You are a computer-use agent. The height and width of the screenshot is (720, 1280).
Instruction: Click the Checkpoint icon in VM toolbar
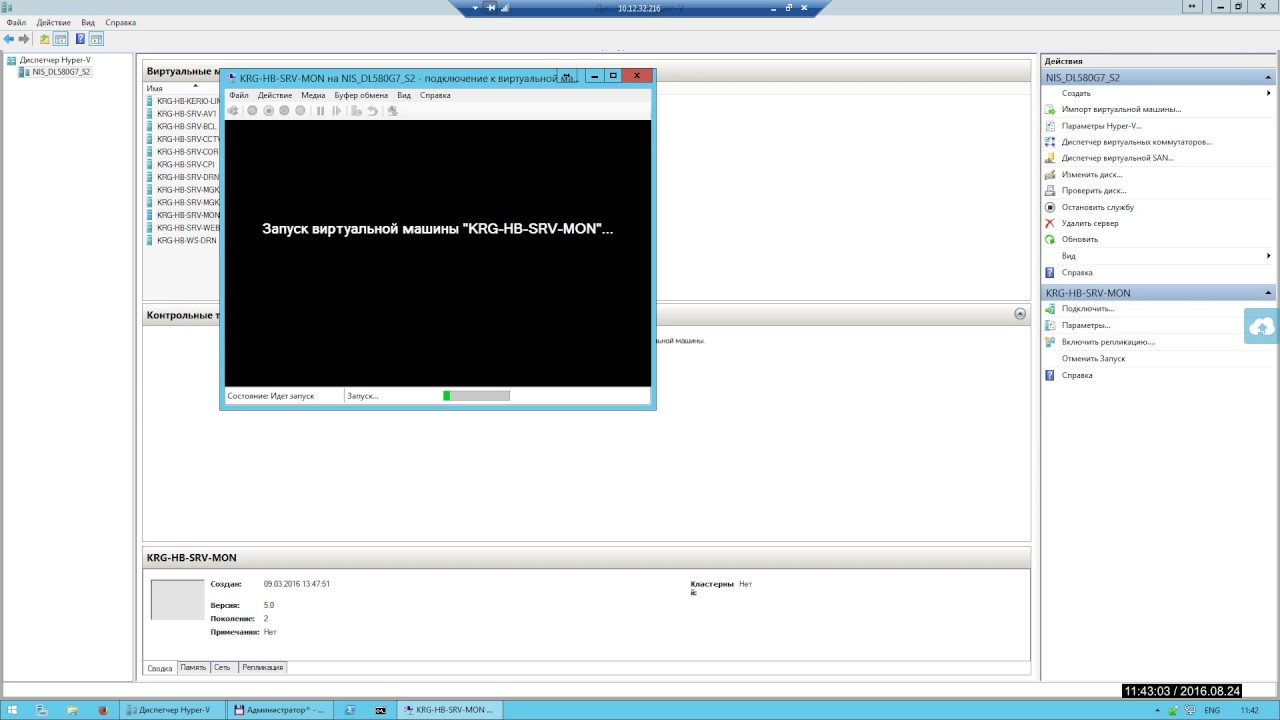(x=356, y=111)
